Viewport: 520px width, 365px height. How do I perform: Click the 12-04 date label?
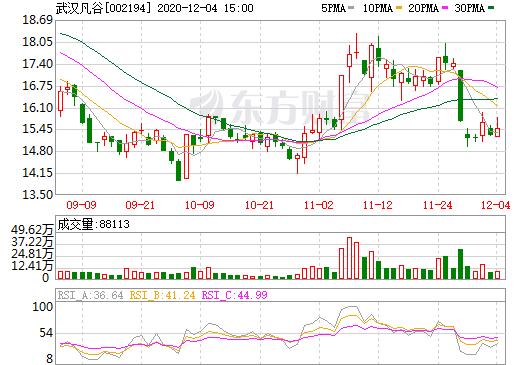(x=496, y=205)
